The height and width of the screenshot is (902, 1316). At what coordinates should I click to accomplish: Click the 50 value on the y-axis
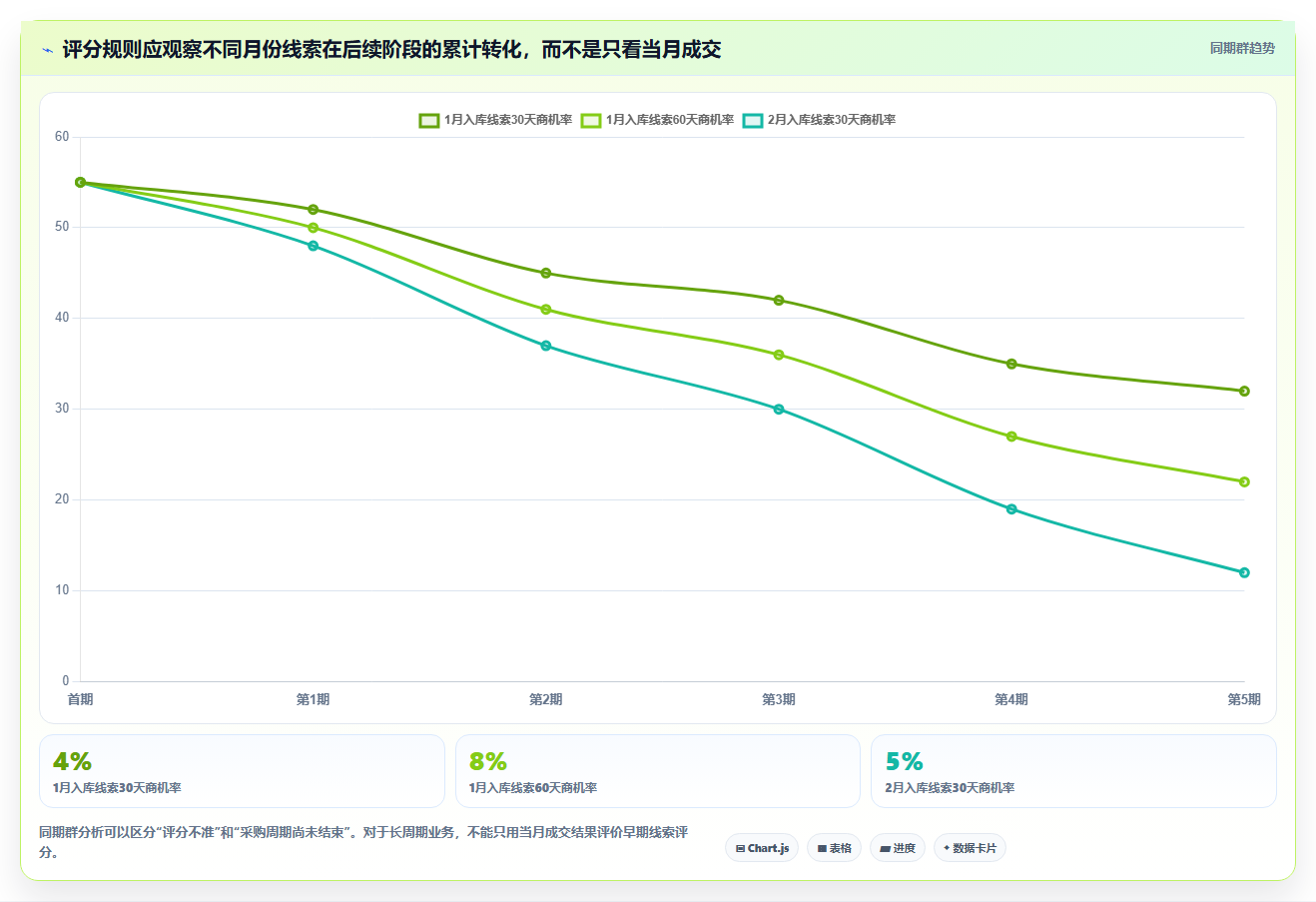click(x=62, y=228)
